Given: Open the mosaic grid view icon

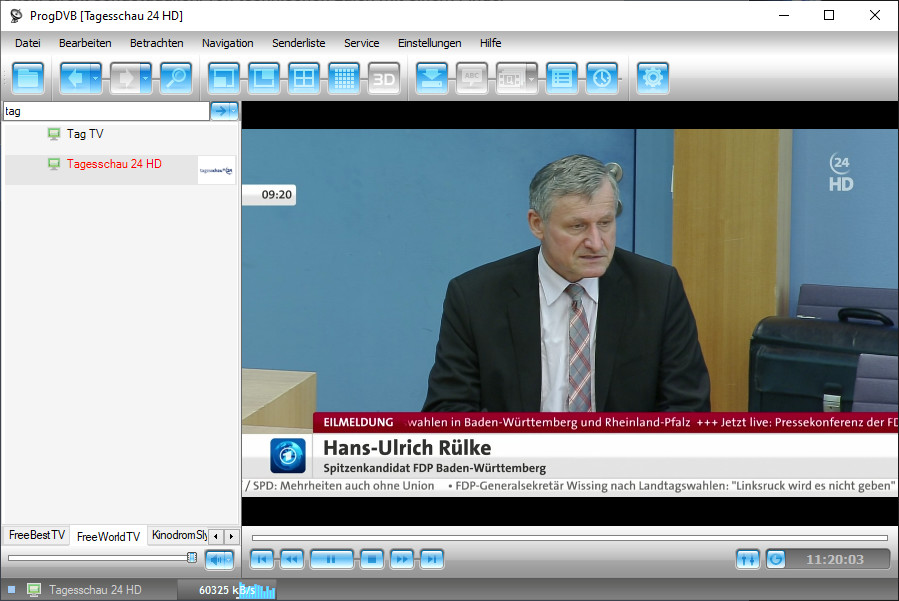Looking at the screenshot, I should click(x=344, y=79).
